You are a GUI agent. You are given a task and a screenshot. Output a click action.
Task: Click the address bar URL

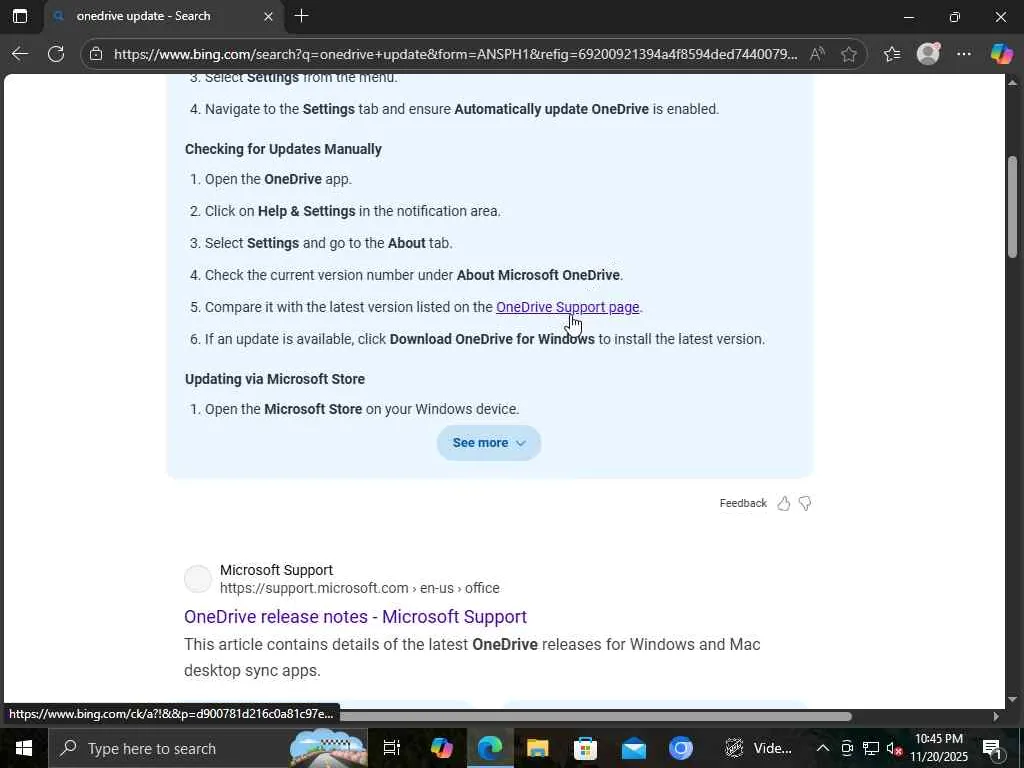pyautogui.click(x=455, y=54)
